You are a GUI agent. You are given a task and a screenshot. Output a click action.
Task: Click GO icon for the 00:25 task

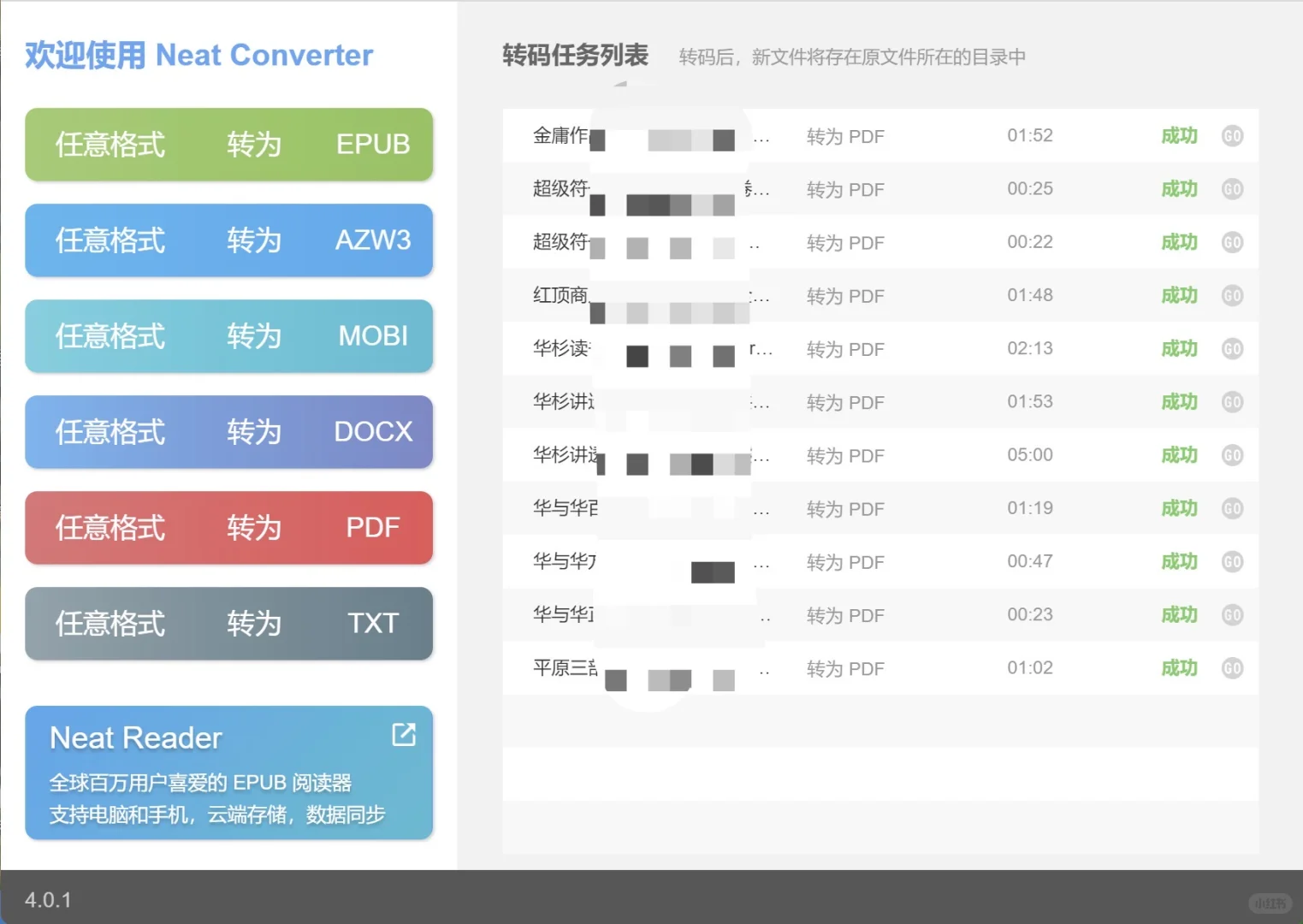click(x=1232, y=189)
